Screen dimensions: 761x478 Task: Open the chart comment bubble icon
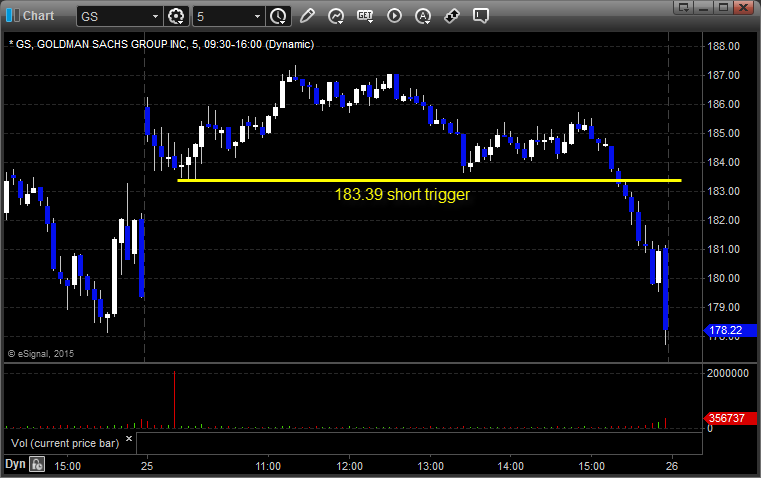coord(480,16)
